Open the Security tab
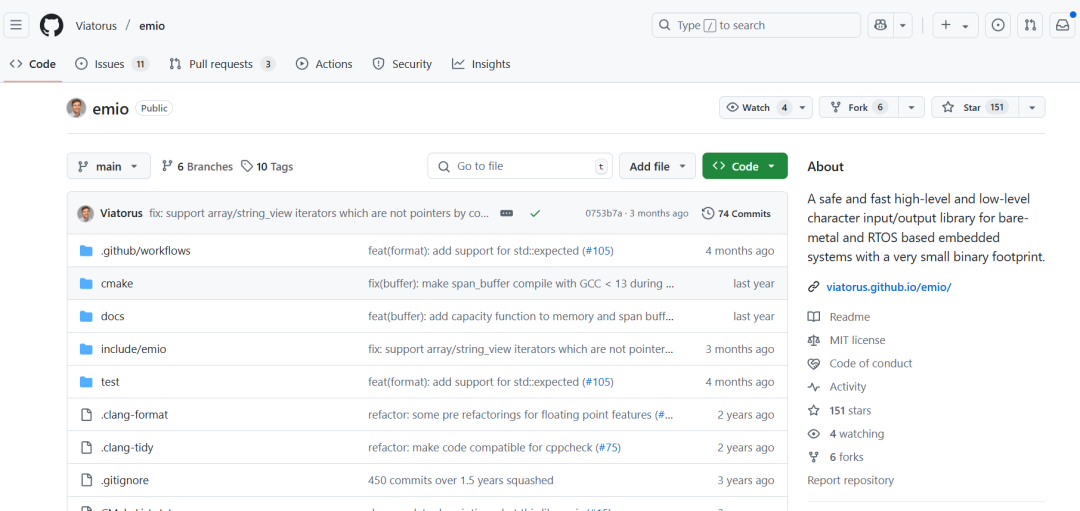The width and height of the screenshot is (1080, 511). point(402,64)
